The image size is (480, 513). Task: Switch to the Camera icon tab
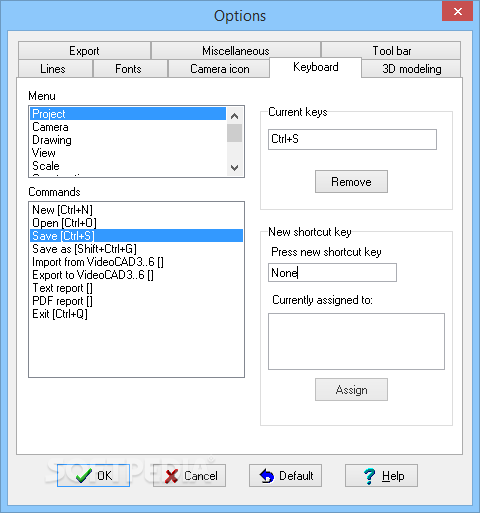[x=219, y=69]
